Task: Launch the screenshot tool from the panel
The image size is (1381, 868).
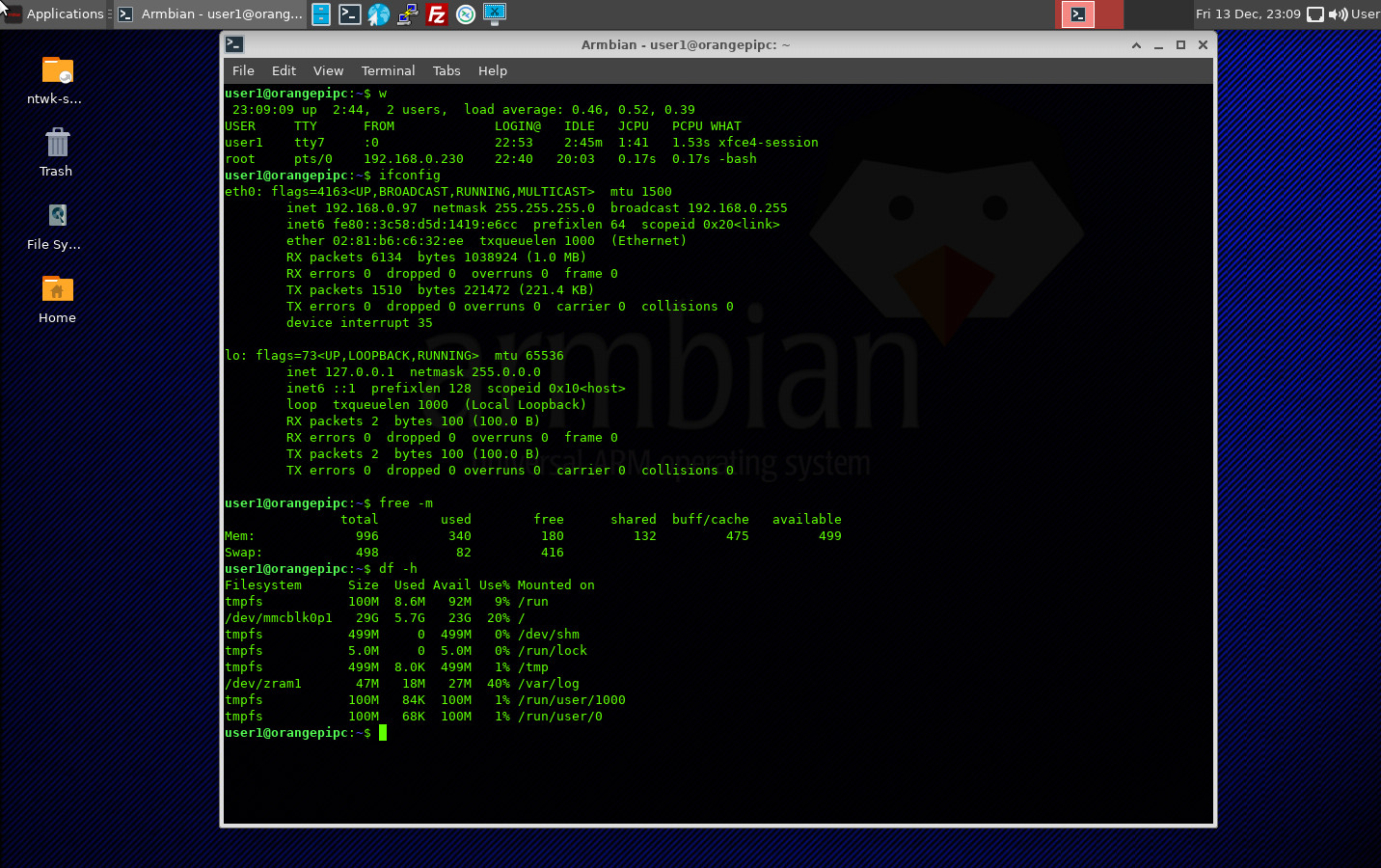Action: point(494,14)
